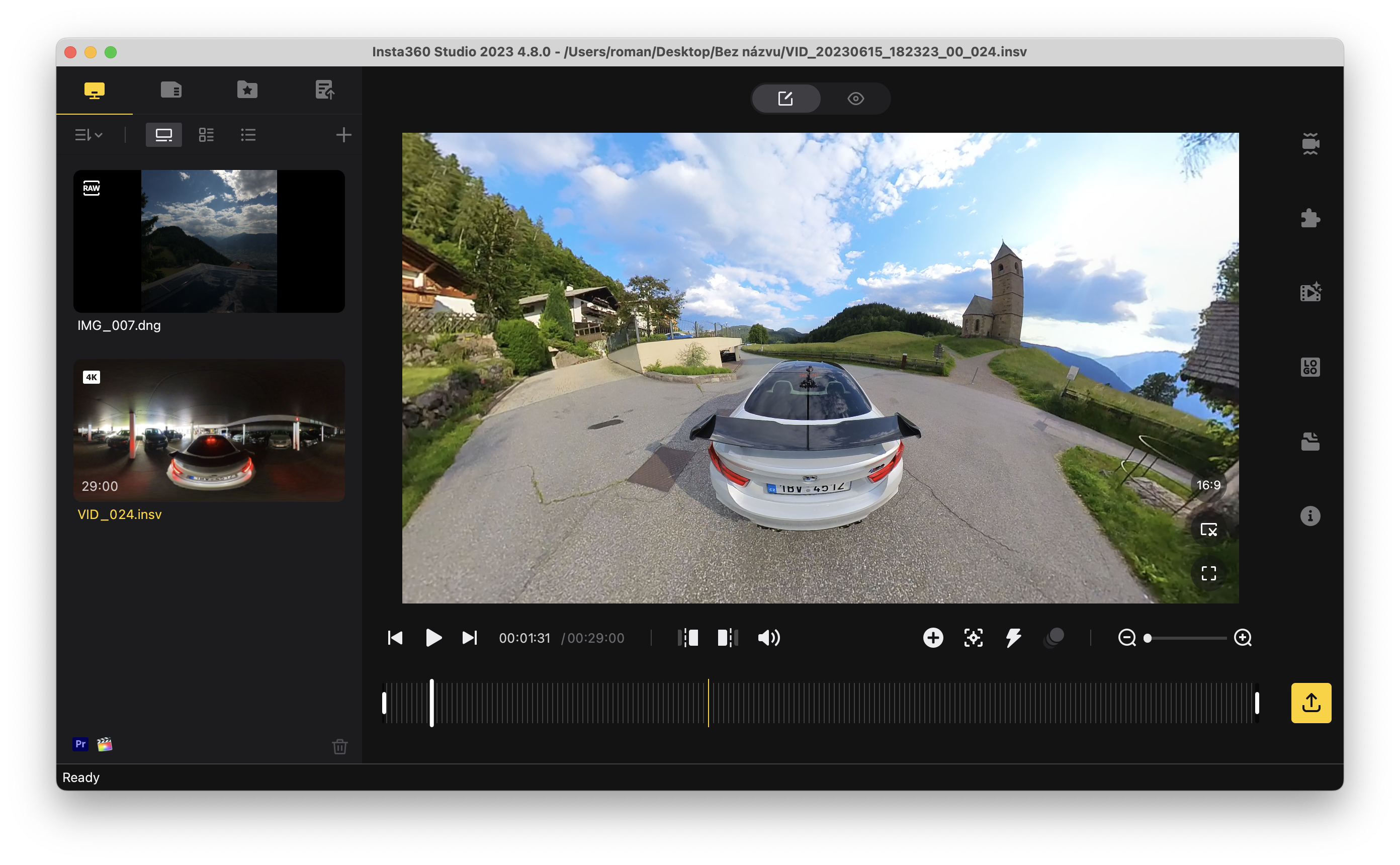Open the sort order dropdown
The height and width of the screenshot is (865, 1400).
89,135
